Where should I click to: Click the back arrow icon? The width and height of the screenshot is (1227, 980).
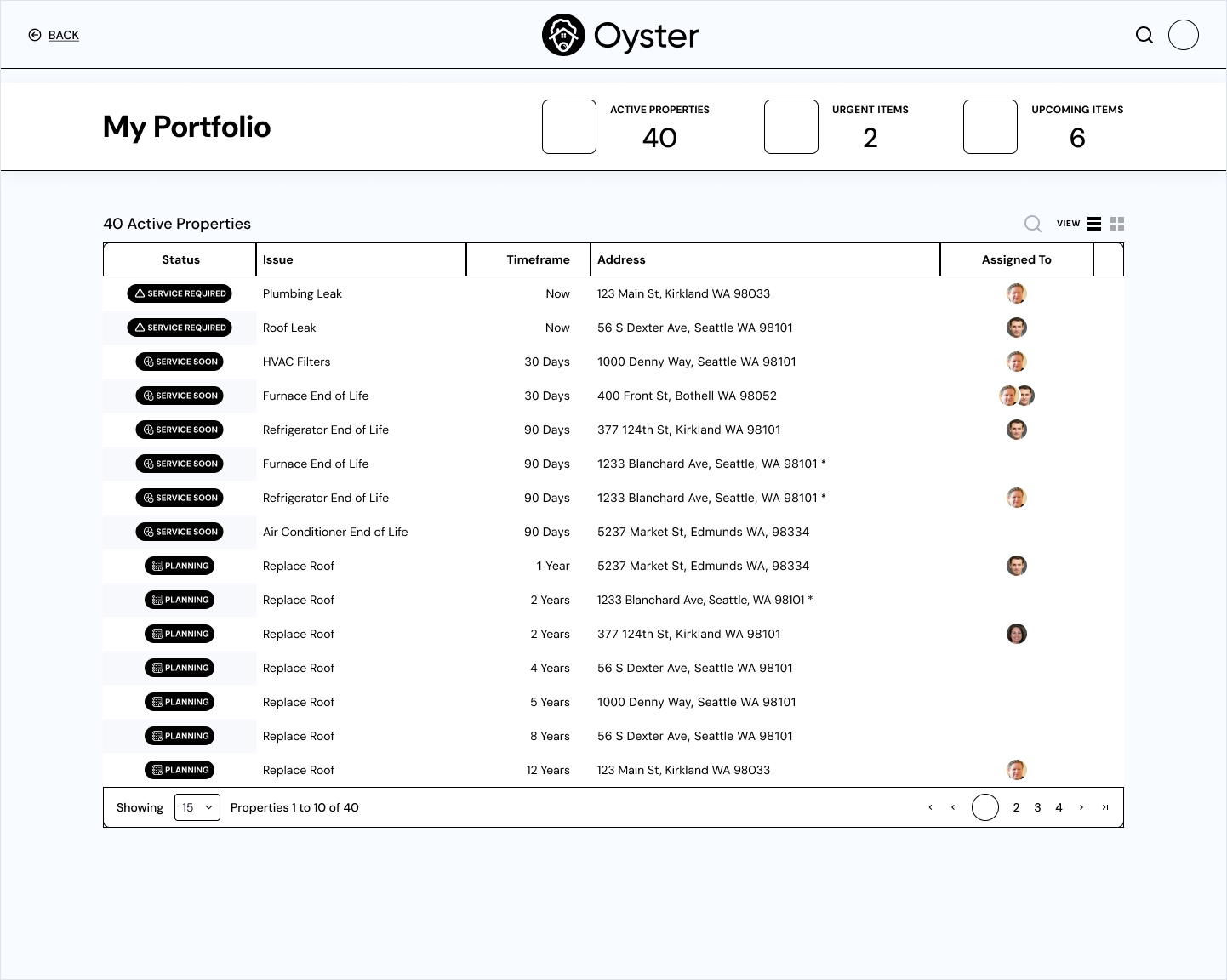pos(35,35)
